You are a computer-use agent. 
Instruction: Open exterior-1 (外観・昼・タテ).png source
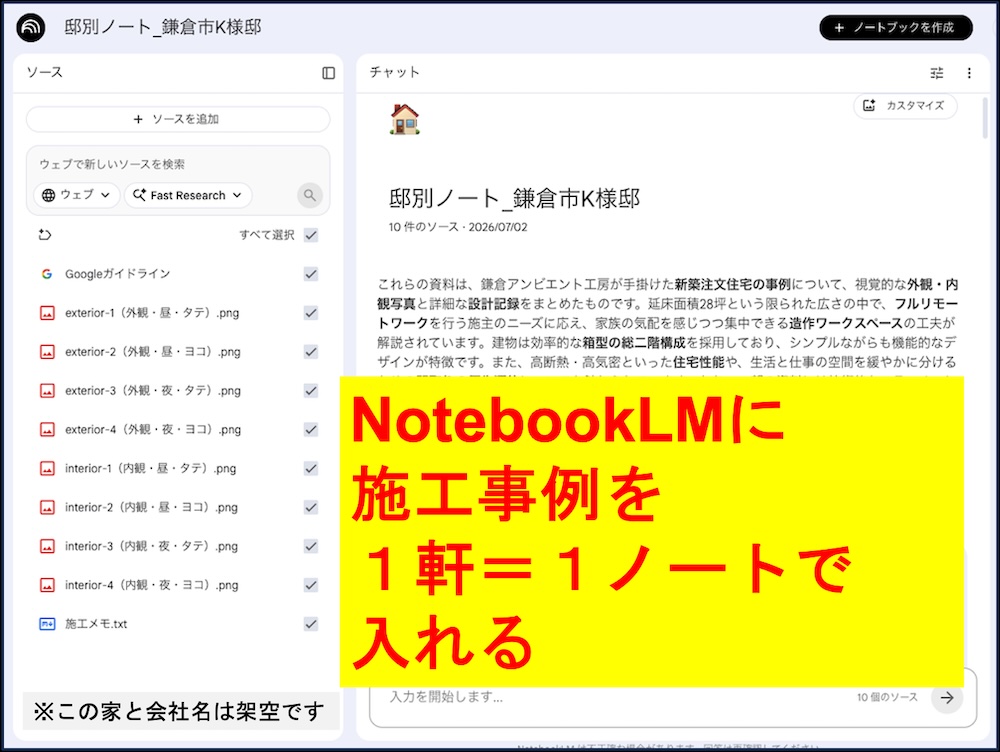pyautogui.click(x=152, y=313)
